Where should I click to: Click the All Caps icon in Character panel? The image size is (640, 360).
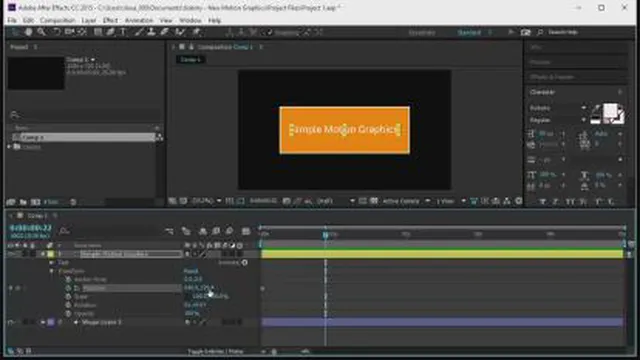click(570, 202)
